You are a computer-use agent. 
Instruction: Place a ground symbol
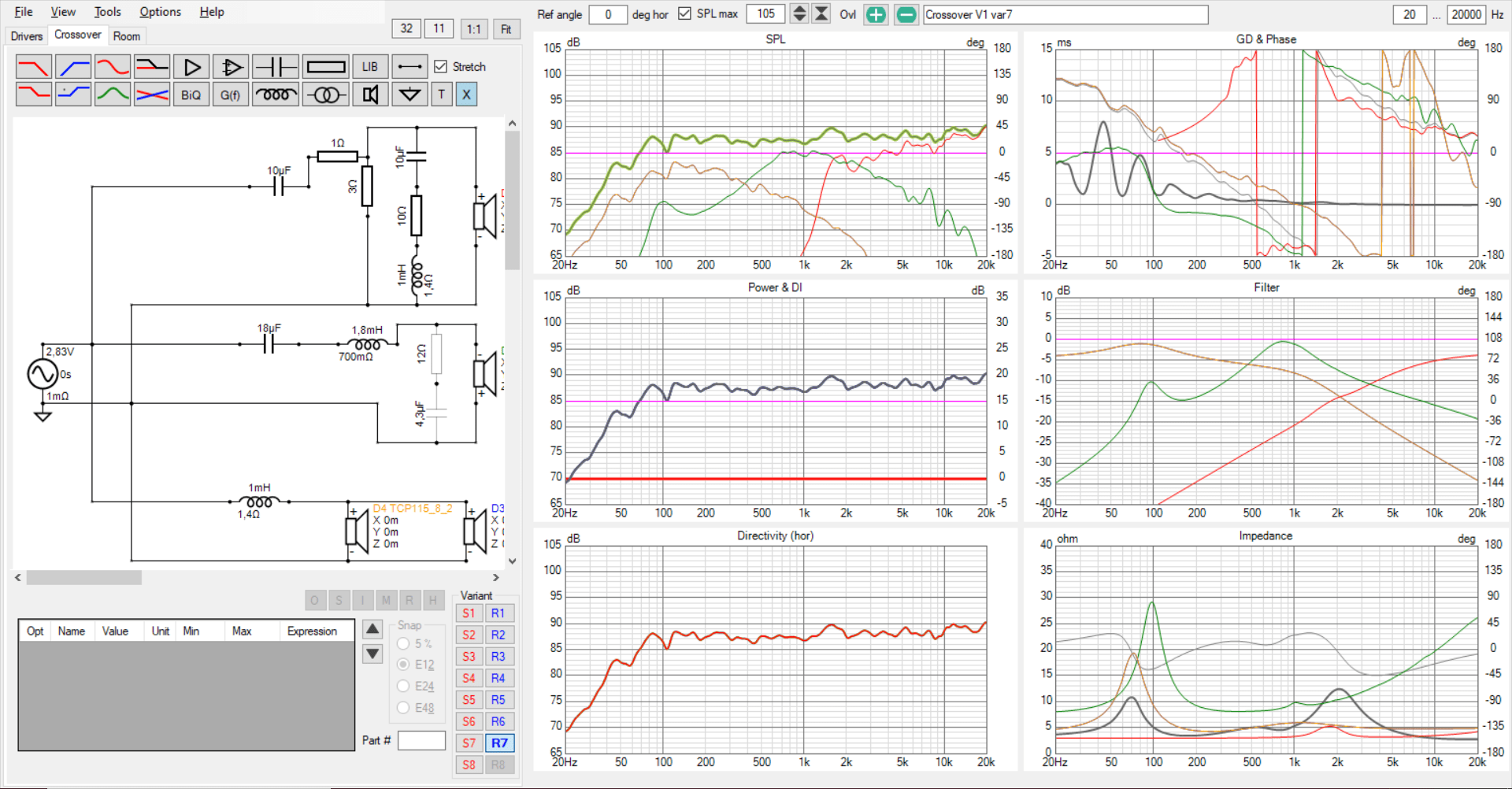409,94
